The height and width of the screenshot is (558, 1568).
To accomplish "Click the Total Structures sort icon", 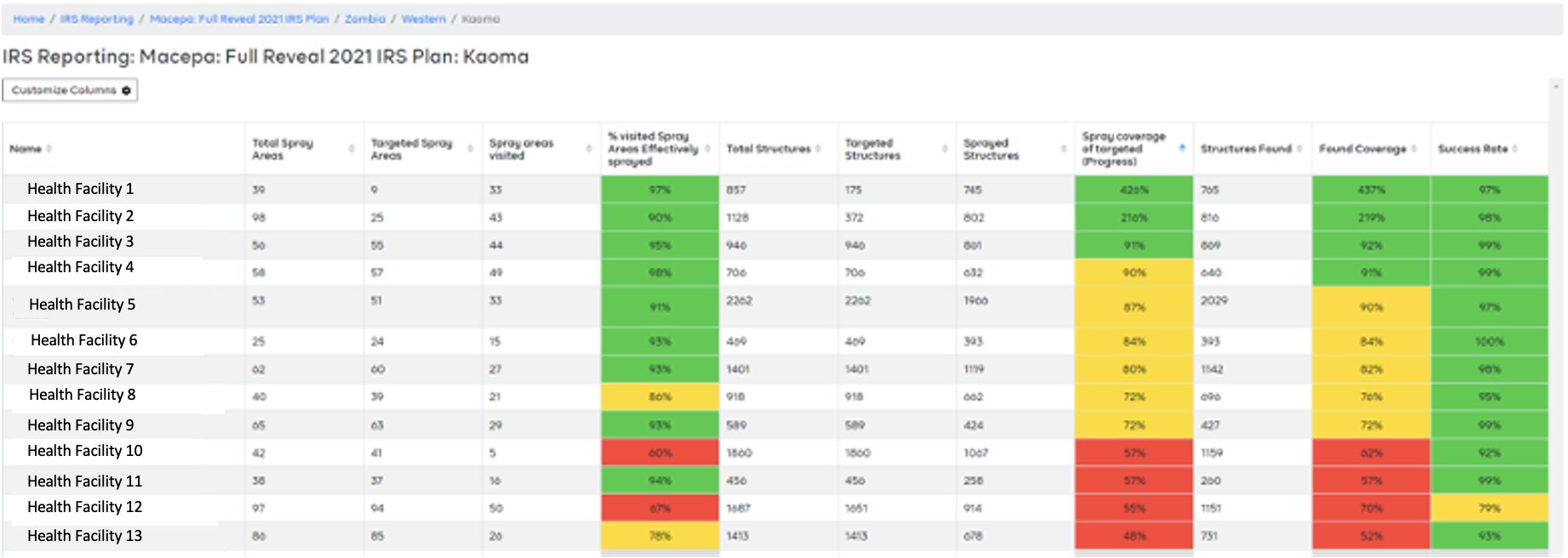I will pos(819,149).
